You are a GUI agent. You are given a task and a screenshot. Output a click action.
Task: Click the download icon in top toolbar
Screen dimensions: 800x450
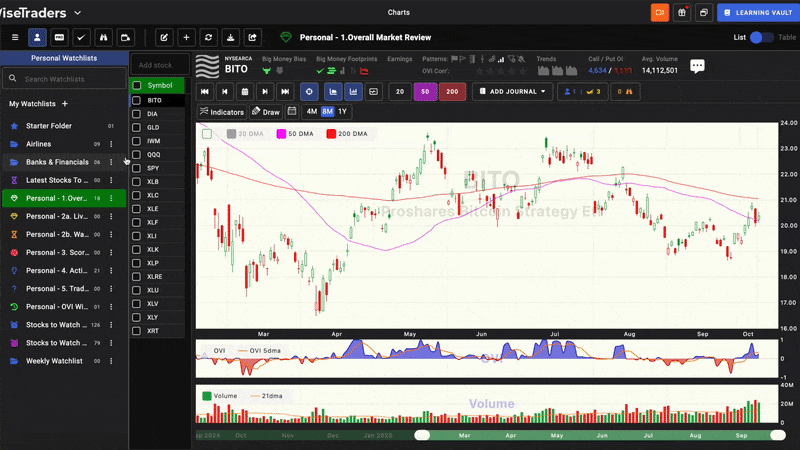231,37
